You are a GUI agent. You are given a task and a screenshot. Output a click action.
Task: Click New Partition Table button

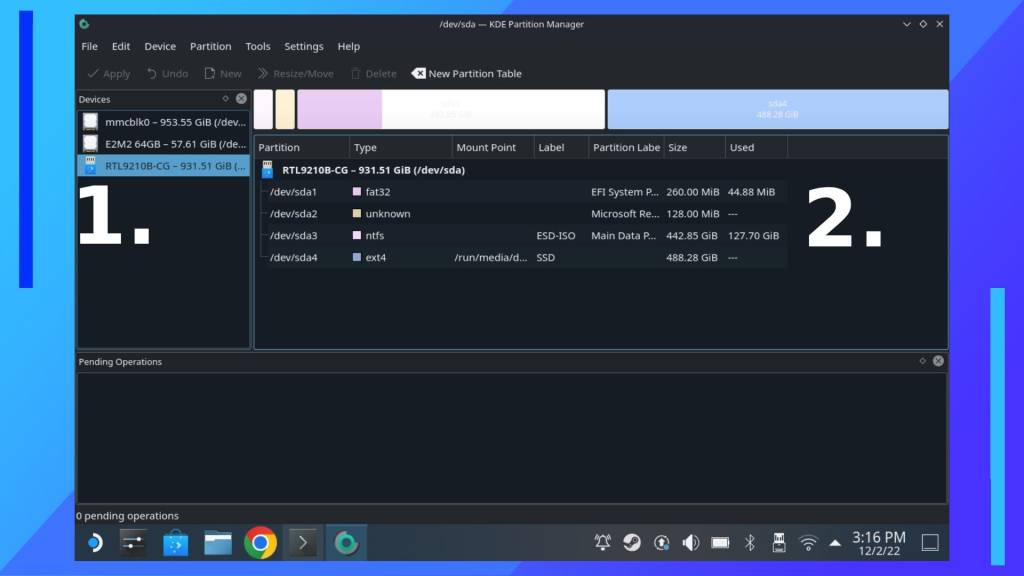tap(466, 74)
